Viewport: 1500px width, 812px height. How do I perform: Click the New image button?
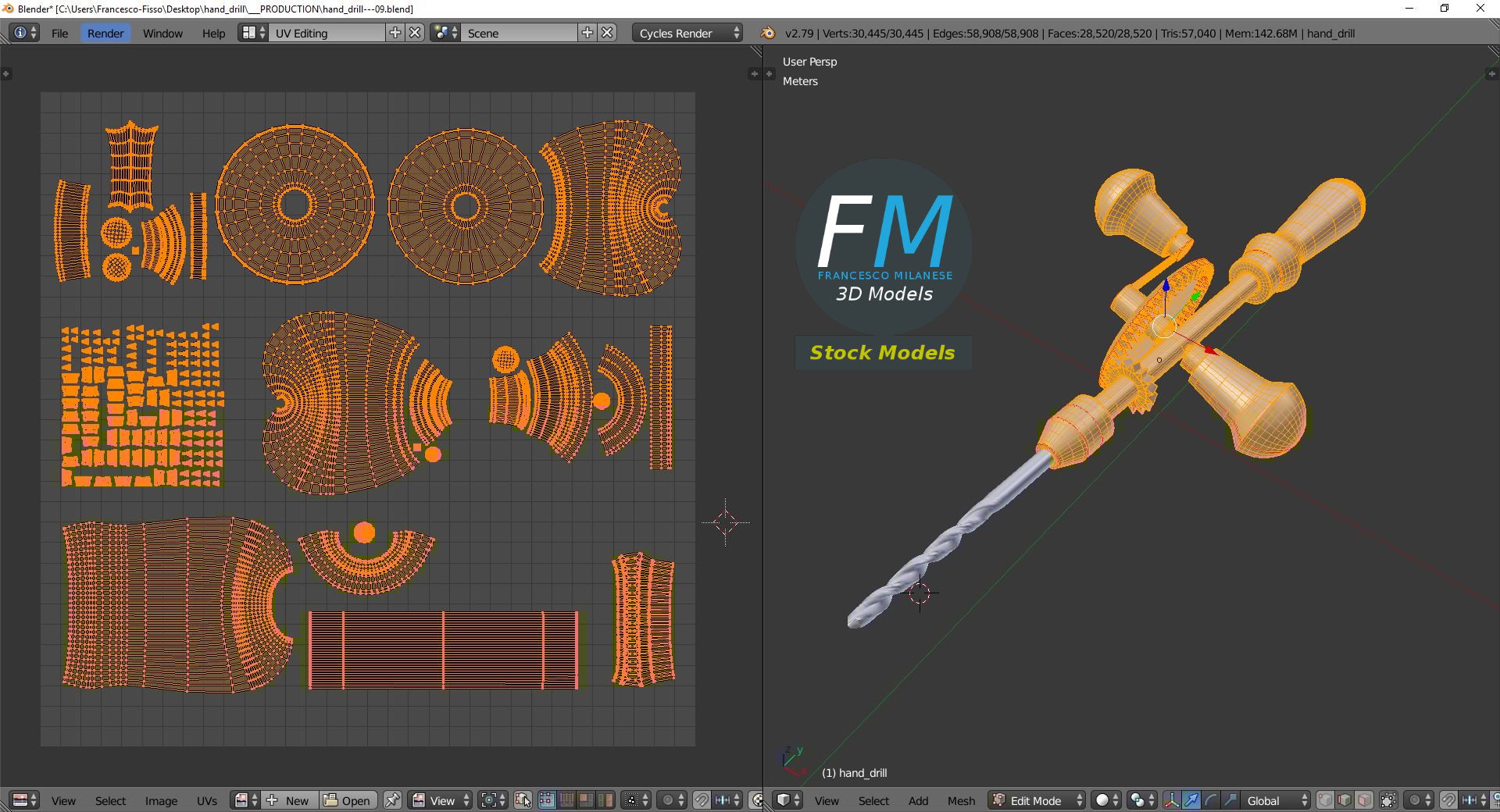pyautogui.click(x=287, y=800)
